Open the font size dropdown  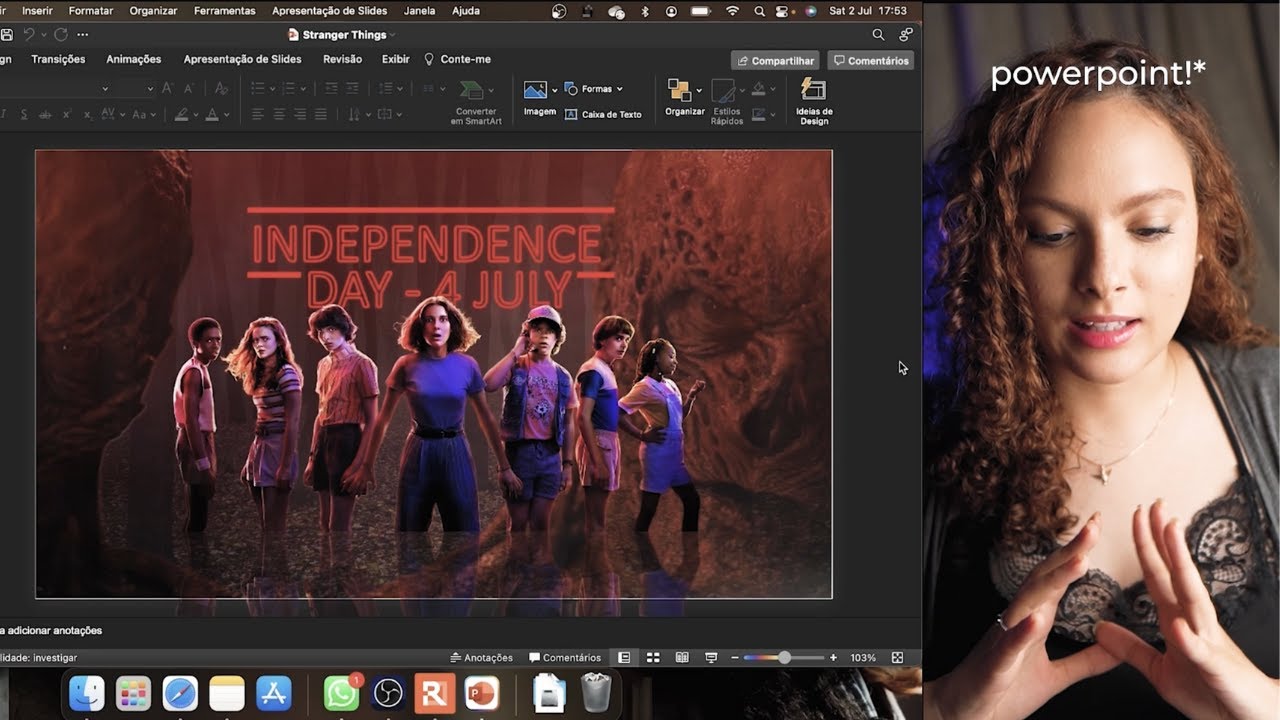pos(150,88)
